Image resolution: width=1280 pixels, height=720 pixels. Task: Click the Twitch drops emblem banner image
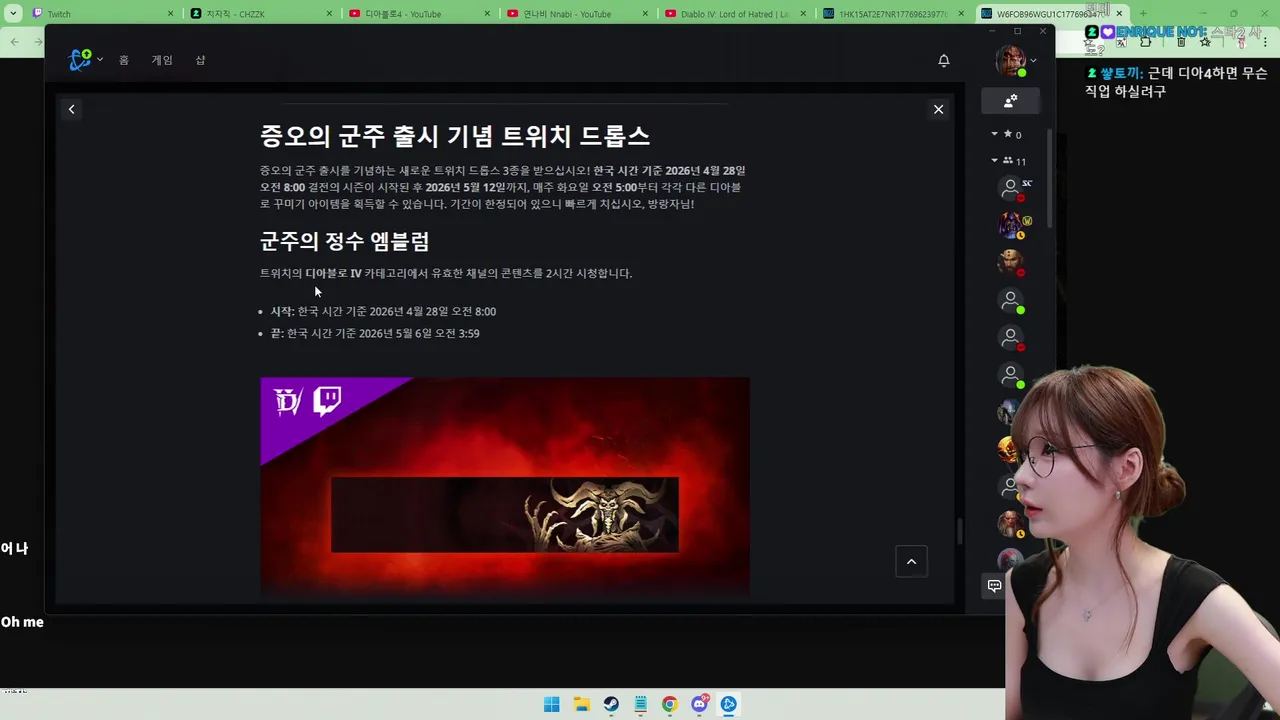pyautogui.click(x=505, y=488)
